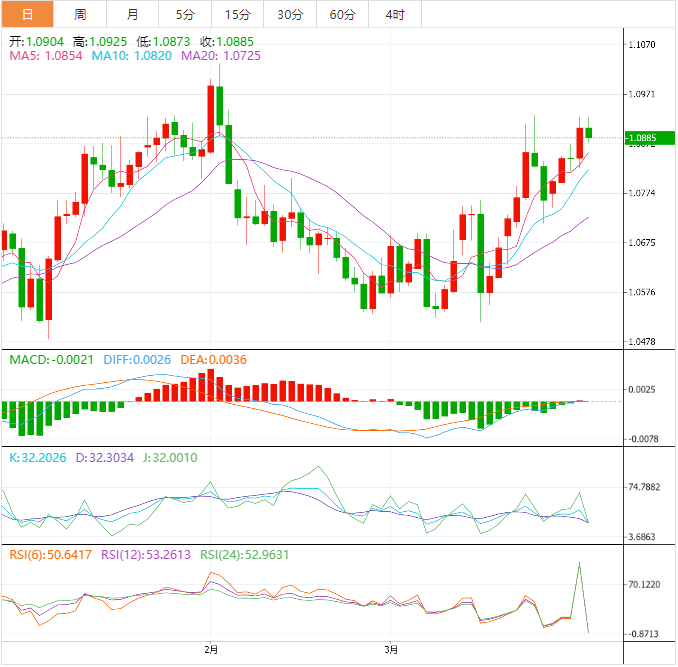Image resolution: width=678 pixels, height=667 pixels.
Task: Switch to the 4时 timeframe tab
Action: pos(394,14)
